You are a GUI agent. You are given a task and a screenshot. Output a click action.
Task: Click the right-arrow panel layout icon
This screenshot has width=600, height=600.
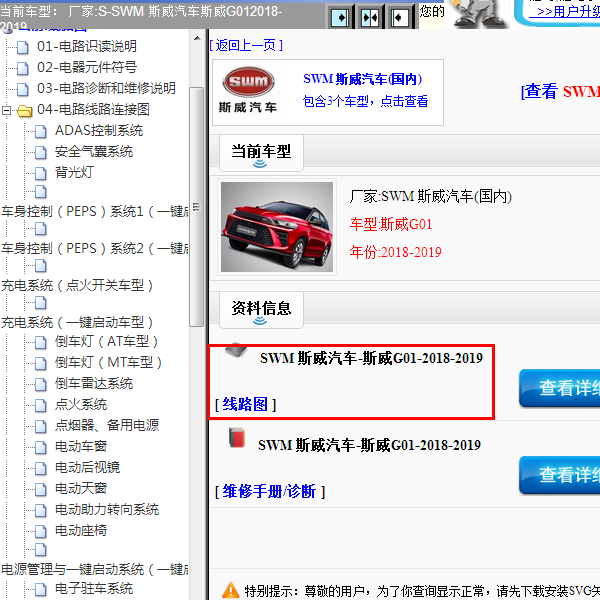pos(340,17)
